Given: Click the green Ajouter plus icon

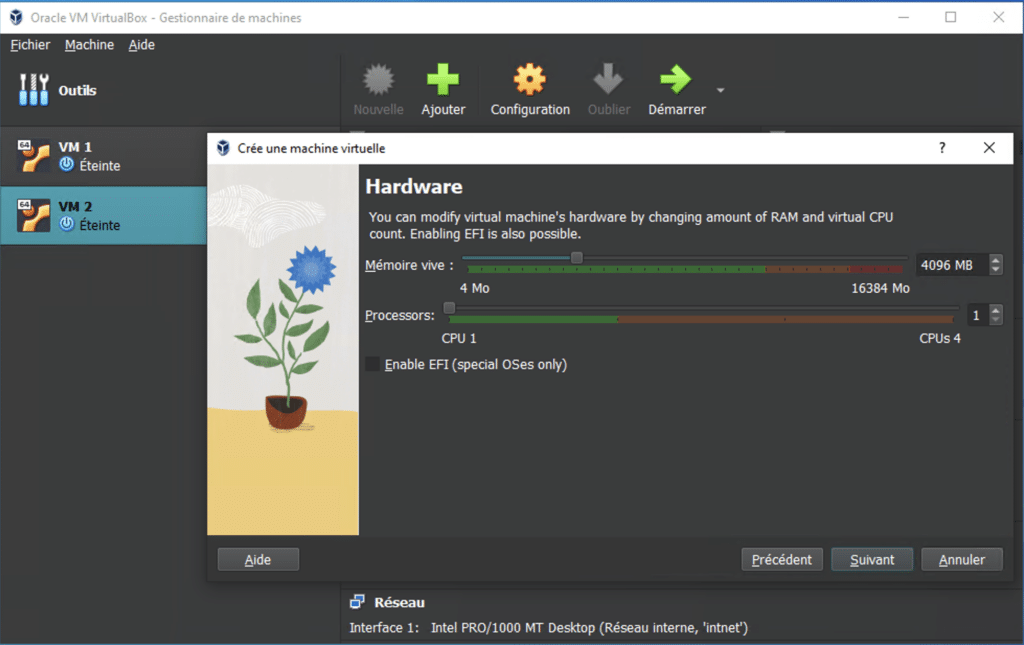Looking at the screenshot, I should point(443,79).
